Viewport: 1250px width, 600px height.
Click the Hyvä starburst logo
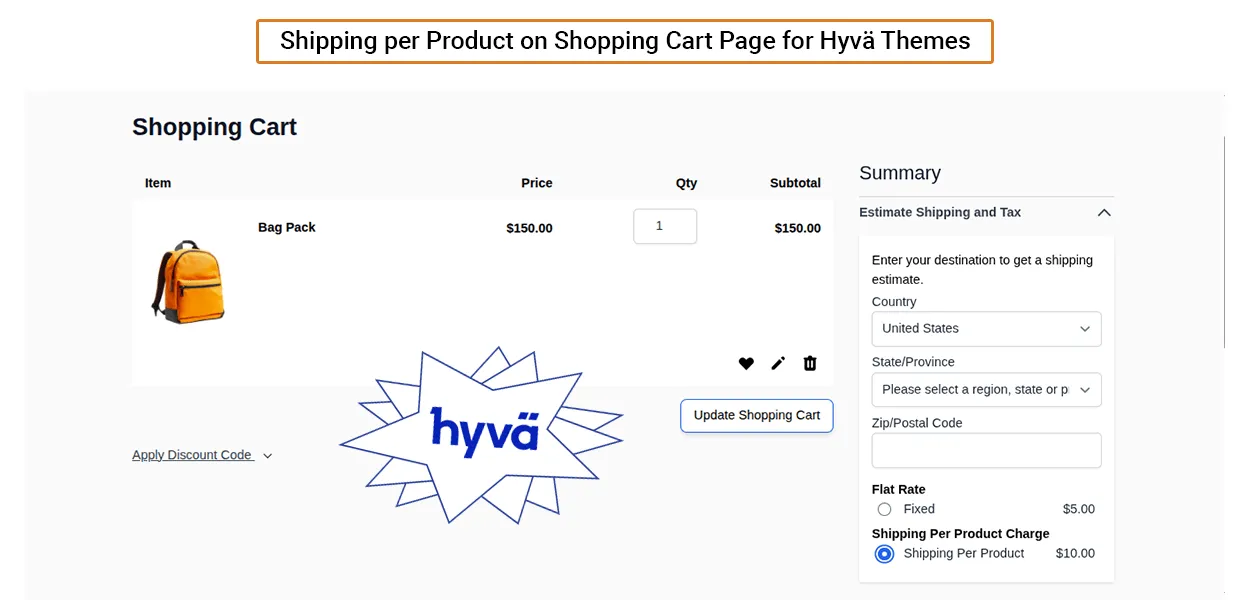click(483, 434)
